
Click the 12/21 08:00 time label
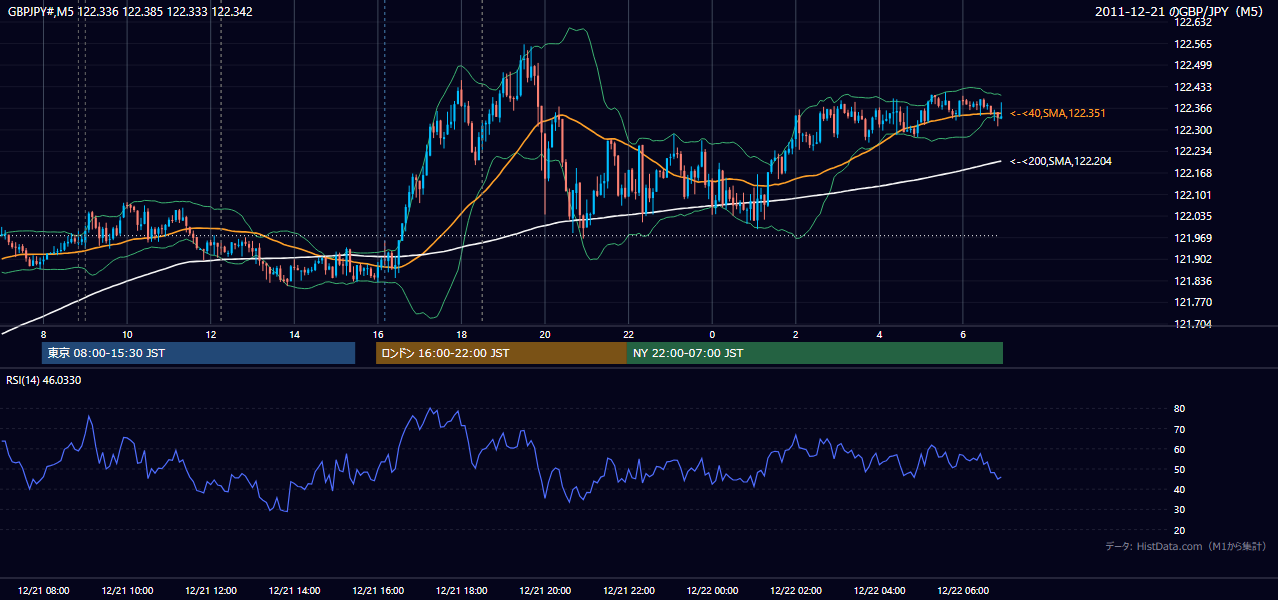tap(44, 591)
